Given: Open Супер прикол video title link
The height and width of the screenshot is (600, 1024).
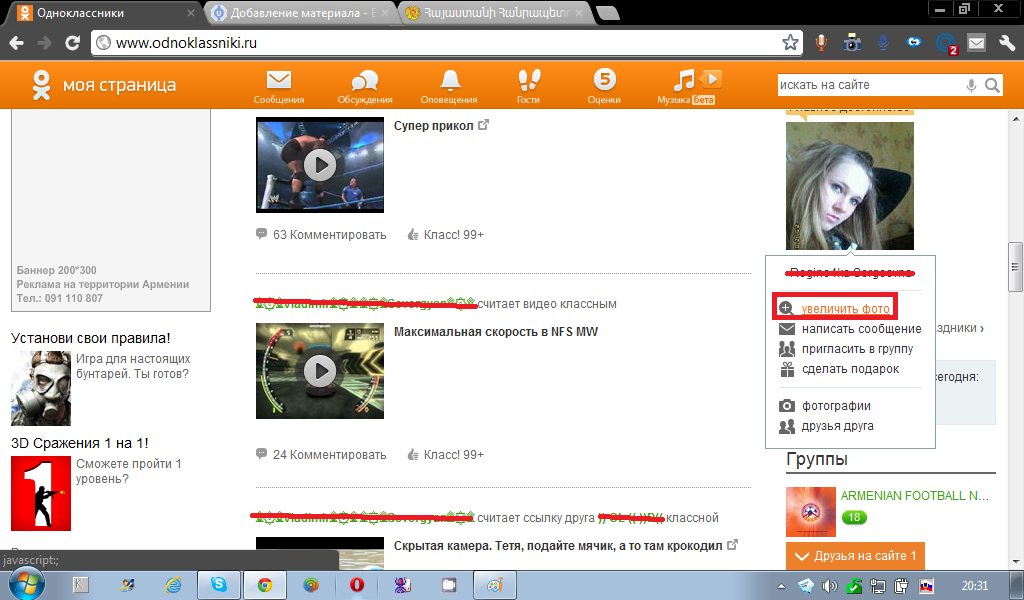Looking at the screenshot, I should pos(433,125).
